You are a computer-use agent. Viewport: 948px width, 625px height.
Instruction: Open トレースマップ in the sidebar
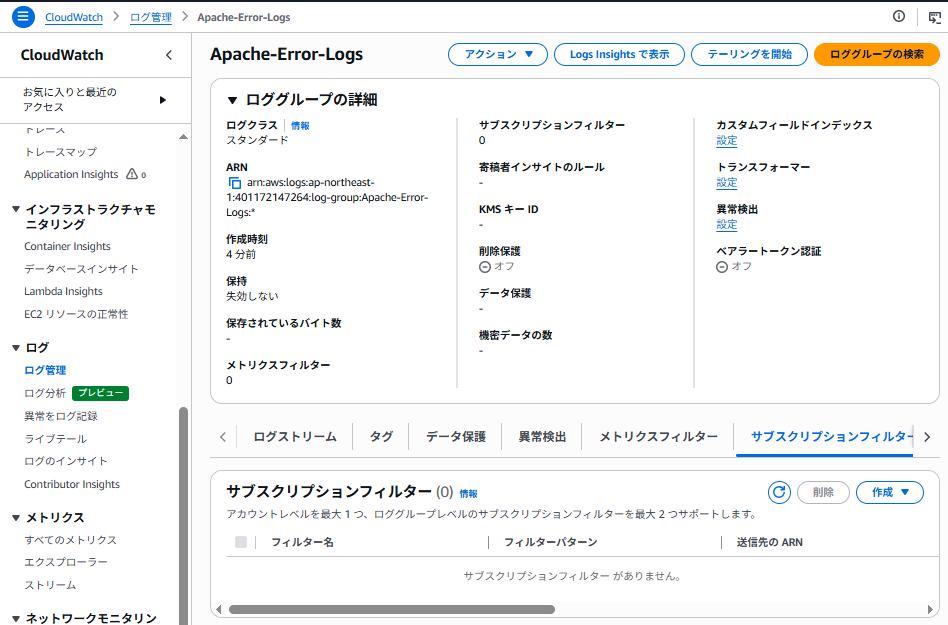pos(60,152)
